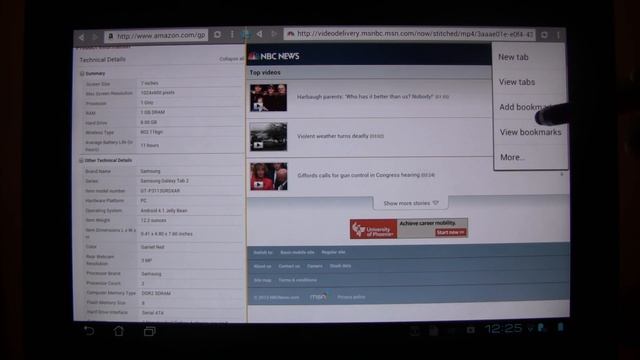Select View tabs from the menu
640x360 pixels.
click(517, 82)
